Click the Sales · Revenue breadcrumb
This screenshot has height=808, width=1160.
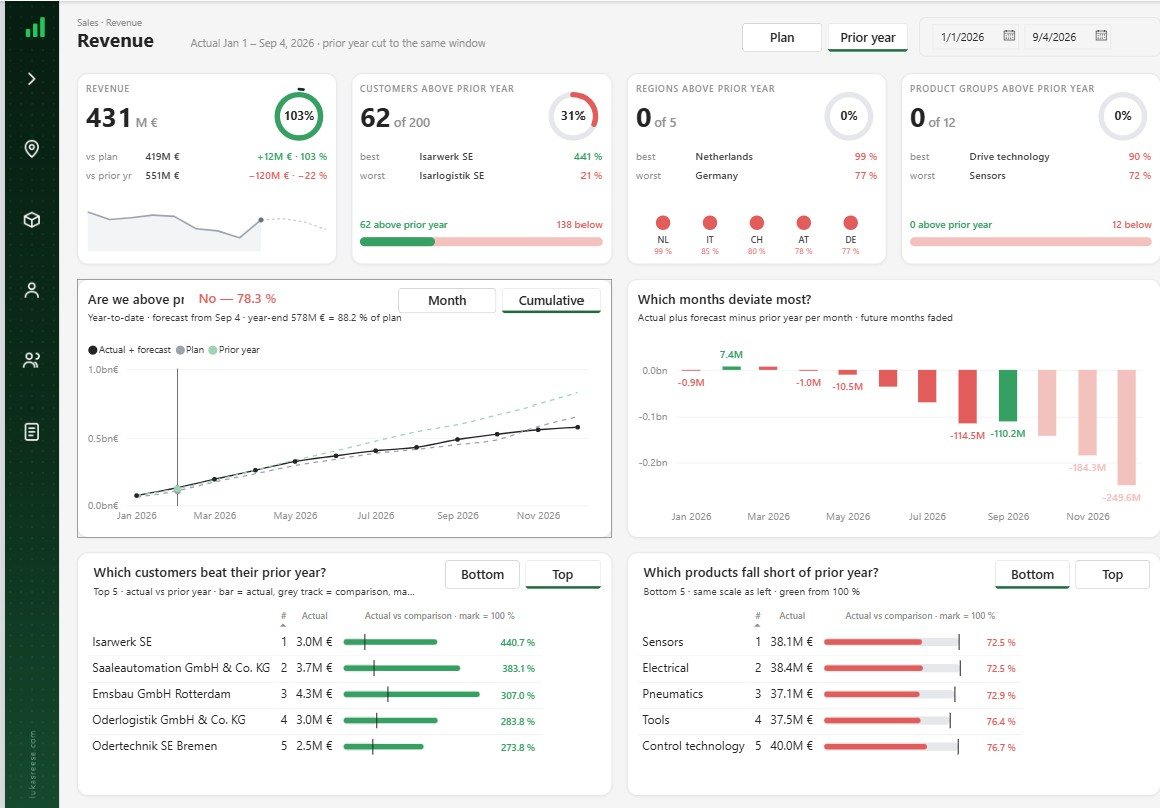coord(109,23)
